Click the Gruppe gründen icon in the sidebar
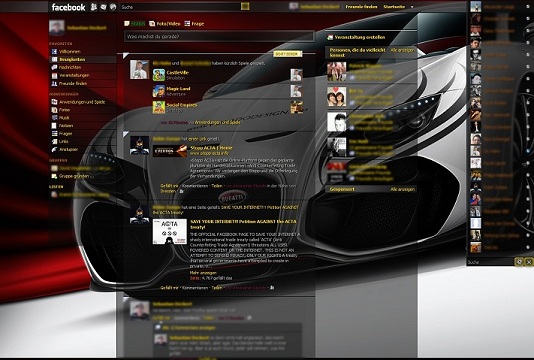The height and width of the screenshot is (360, 534). 54,176
